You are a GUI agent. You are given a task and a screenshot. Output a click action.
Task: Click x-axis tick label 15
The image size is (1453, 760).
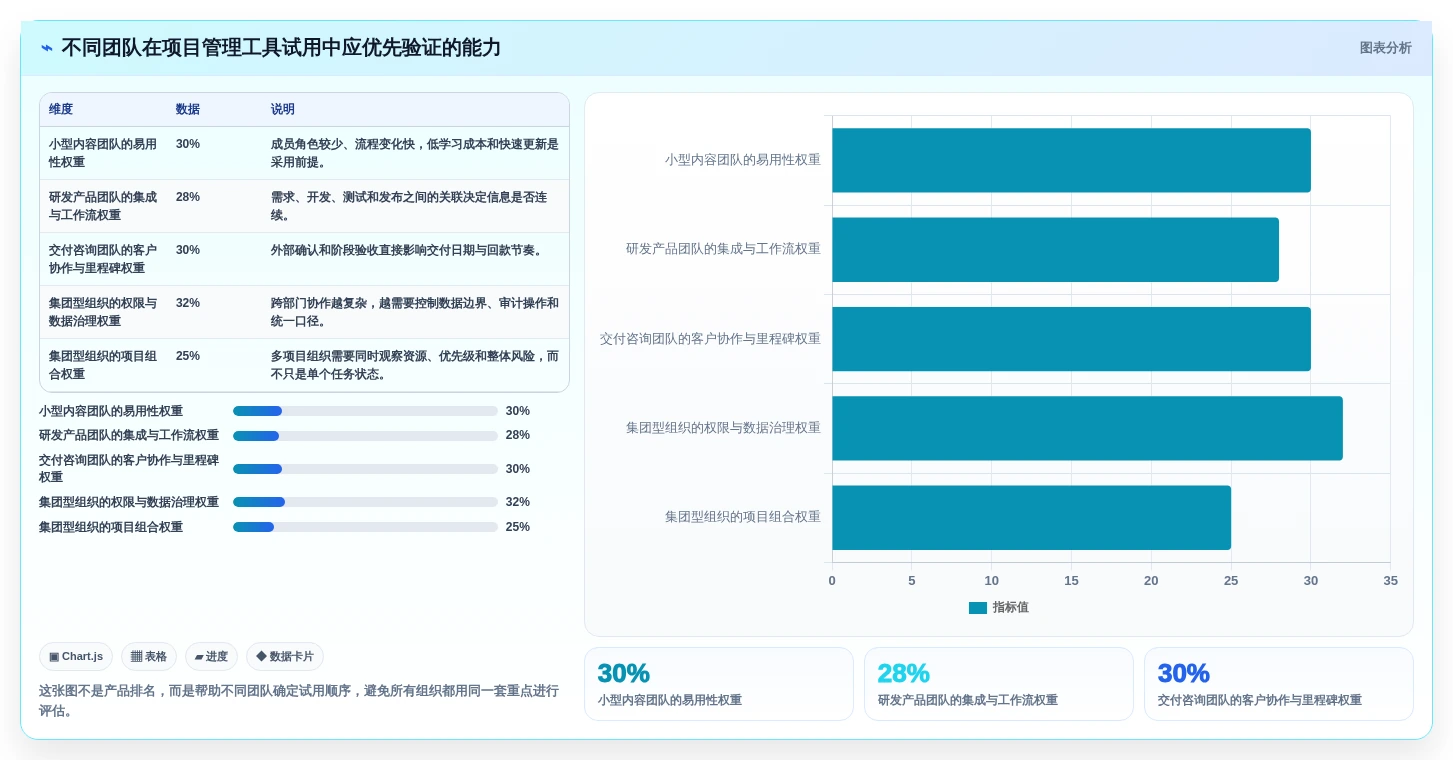[x=1071, y=581]
